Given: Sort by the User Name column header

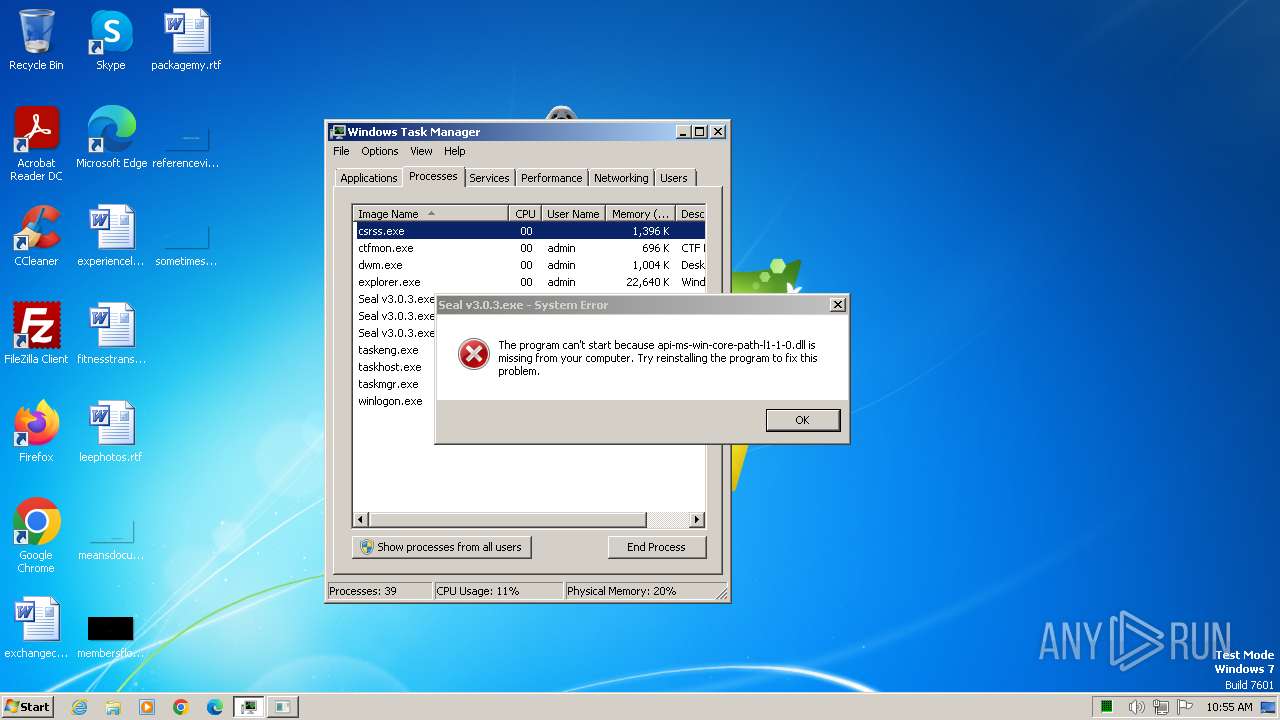Looking at the screenshot, I should tap(573, 213).
